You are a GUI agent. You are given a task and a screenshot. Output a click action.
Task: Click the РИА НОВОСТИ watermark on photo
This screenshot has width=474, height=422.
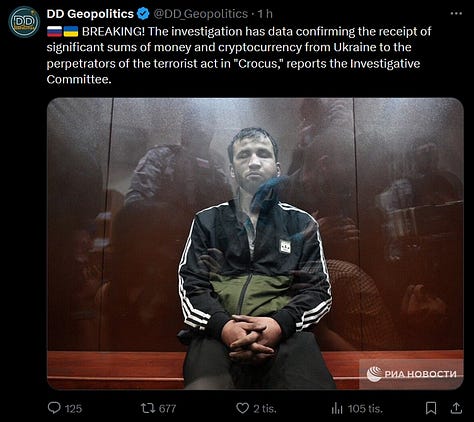[x=411, y=374]
